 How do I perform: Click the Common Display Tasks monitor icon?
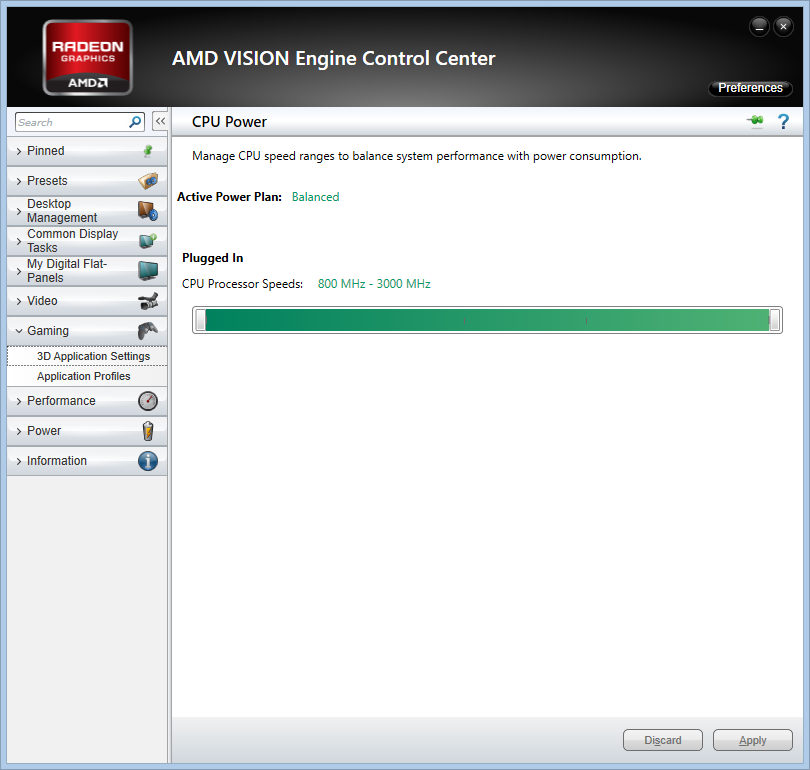point(148,241)
